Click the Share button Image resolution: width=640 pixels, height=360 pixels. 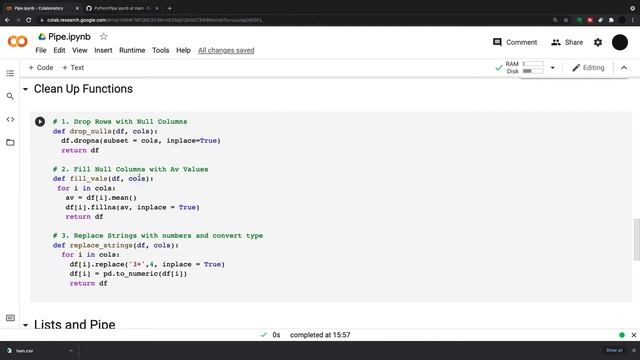pyautogui.click(x=567, y=42)
